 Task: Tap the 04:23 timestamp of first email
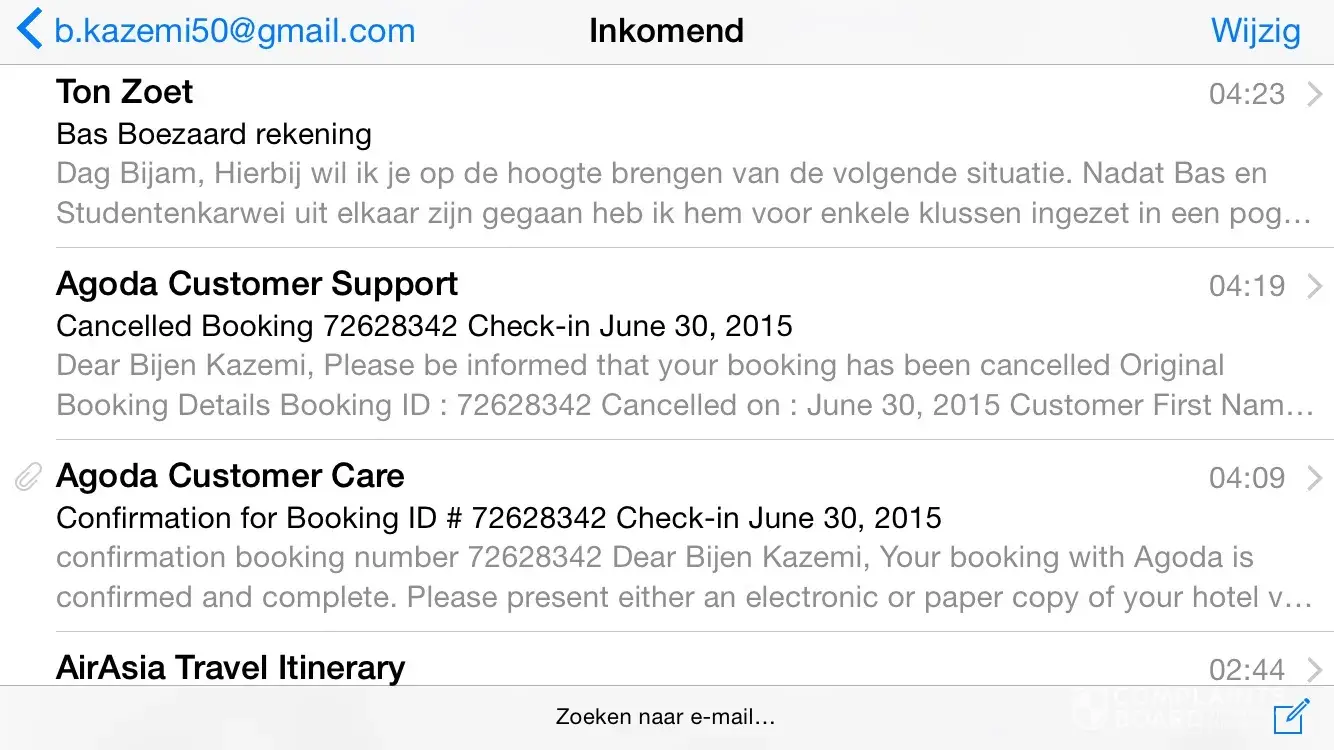1246,94
